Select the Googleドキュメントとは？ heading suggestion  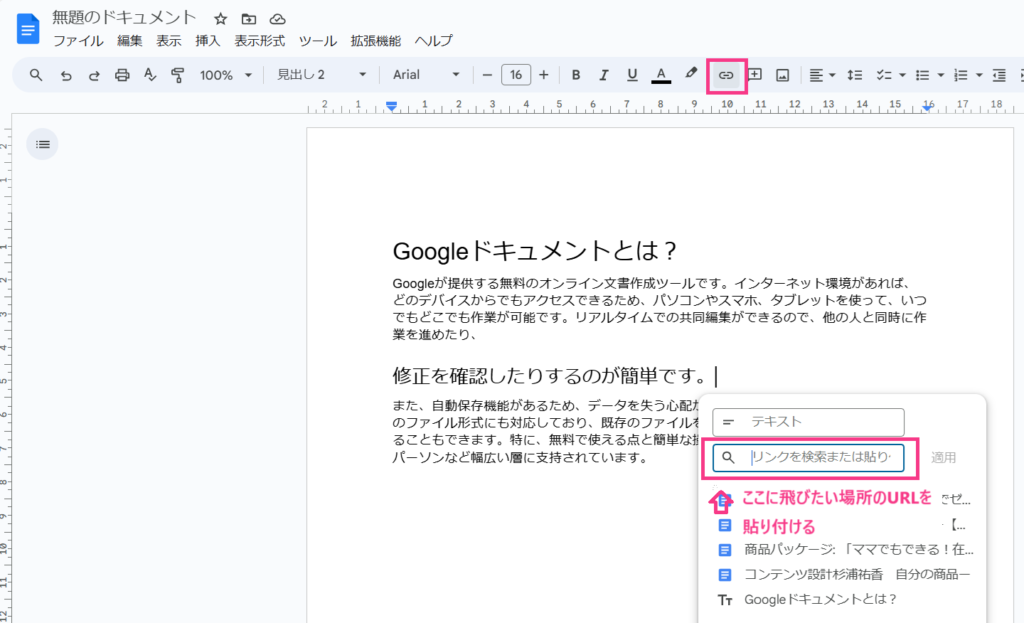tap(820, 600)
